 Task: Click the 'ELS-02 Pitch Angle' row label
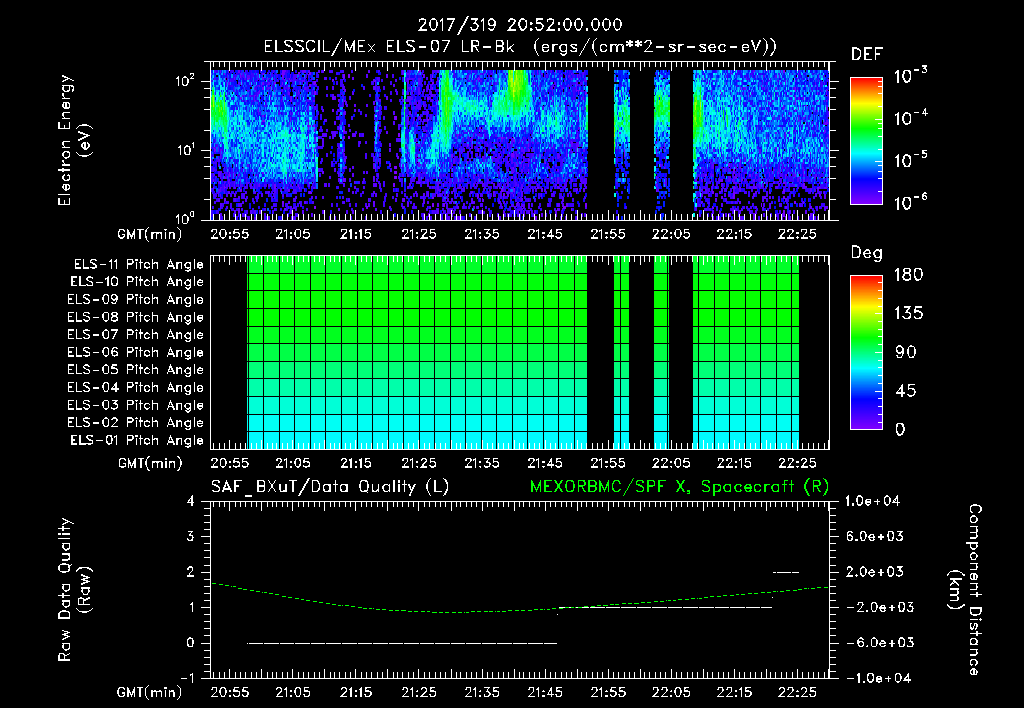(135, 423)
